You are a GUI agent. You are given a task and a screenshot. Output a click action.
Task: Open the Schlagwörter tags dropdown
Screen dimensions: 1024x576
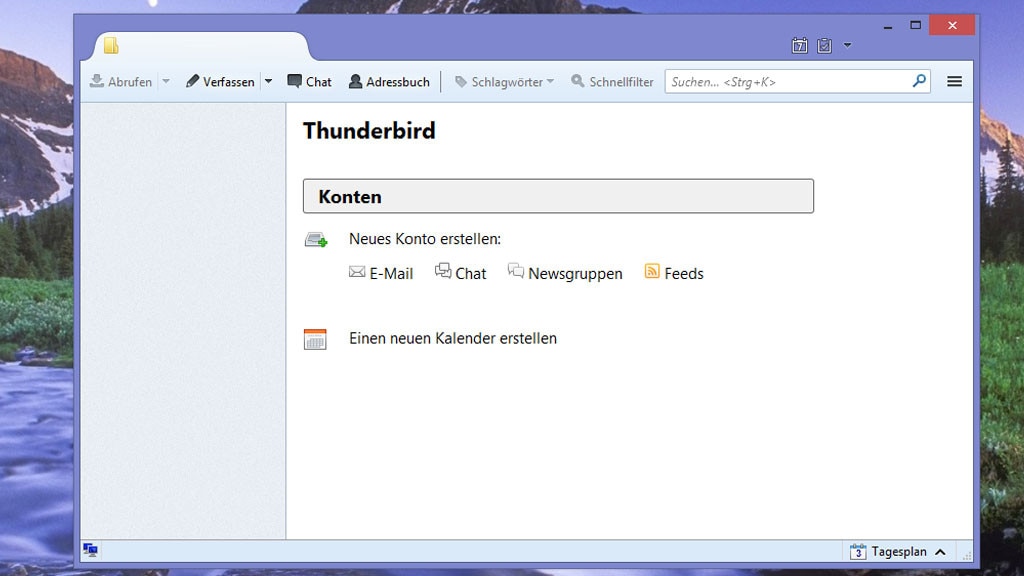pyautogui.click(x=504, y=82)
